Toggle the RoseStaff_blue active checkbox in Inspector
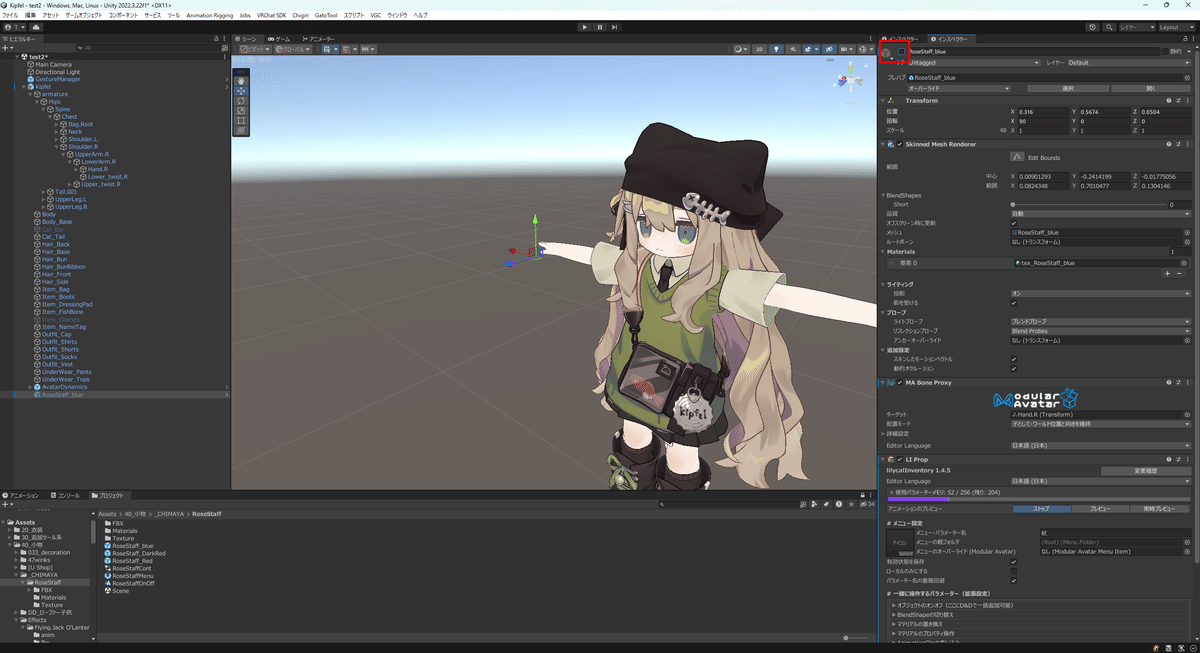 coord(902,51)
